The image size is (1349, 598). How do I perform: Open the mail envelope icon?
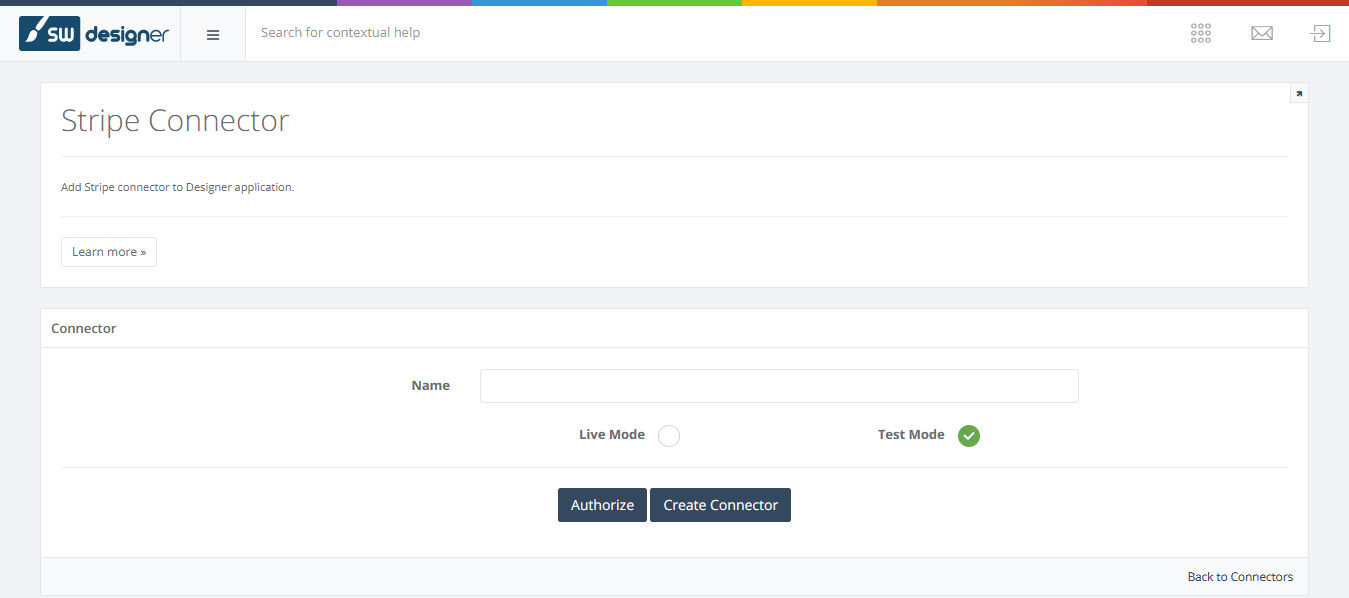(x=1262, y=34)
